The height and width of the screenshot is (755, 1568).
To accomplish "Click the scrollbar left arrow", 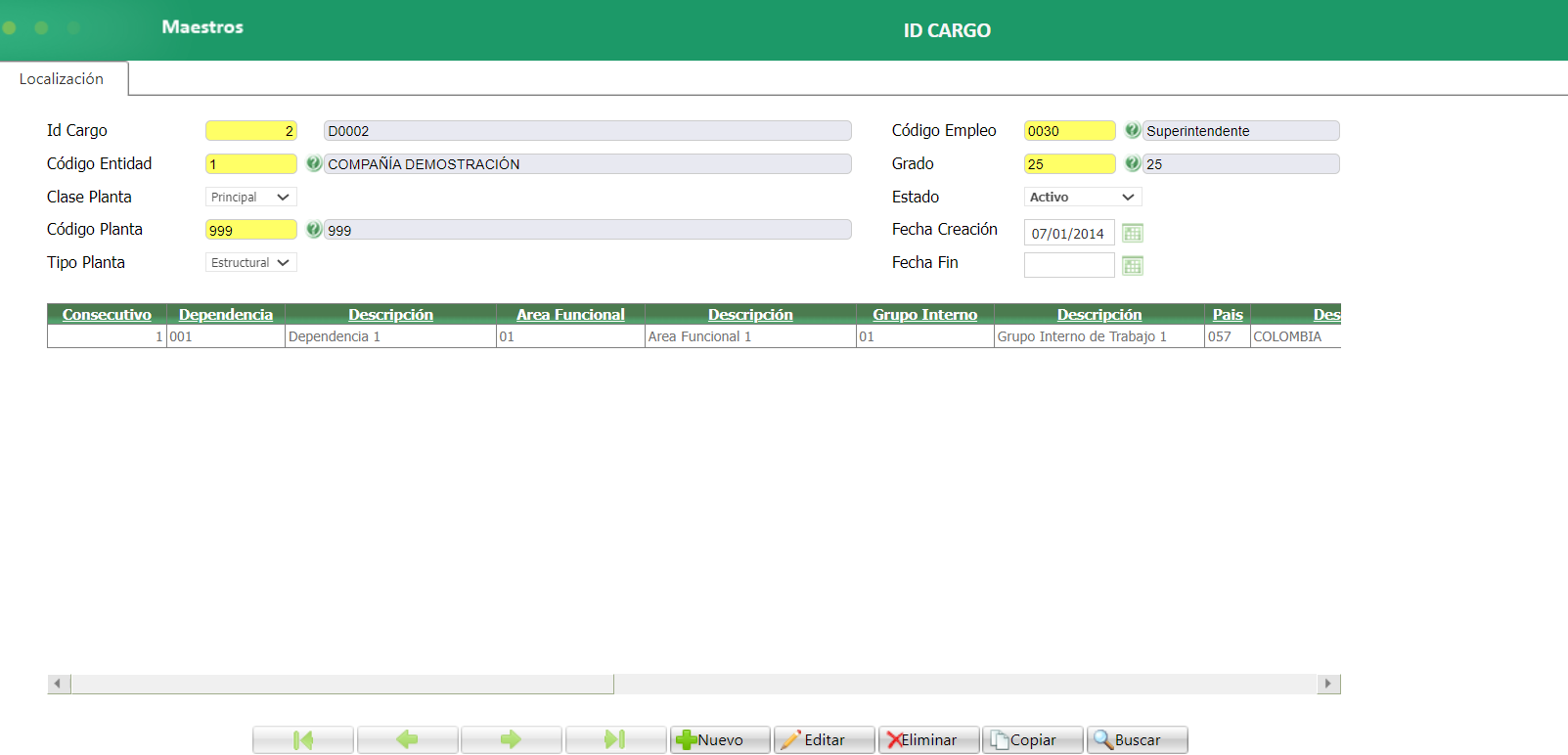I will point(58,684).
